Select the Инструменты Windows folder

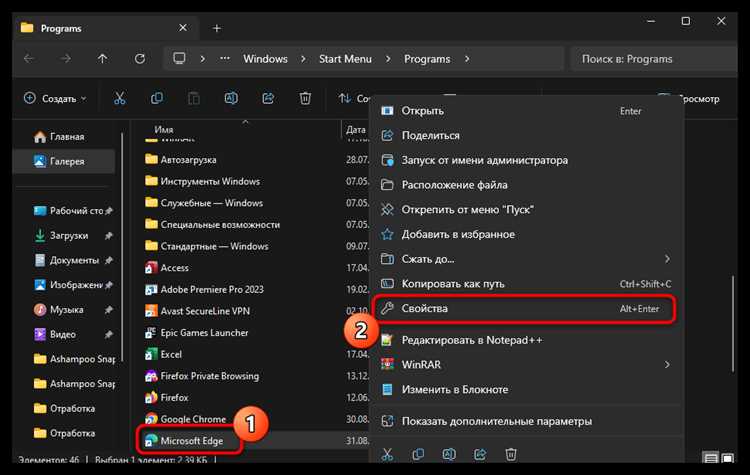point(202,181)
